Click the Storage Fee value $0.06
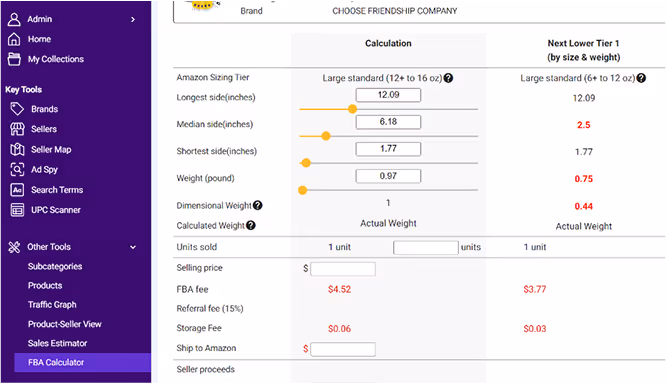This screenshot has height=383, width=666. click(339, 329)
